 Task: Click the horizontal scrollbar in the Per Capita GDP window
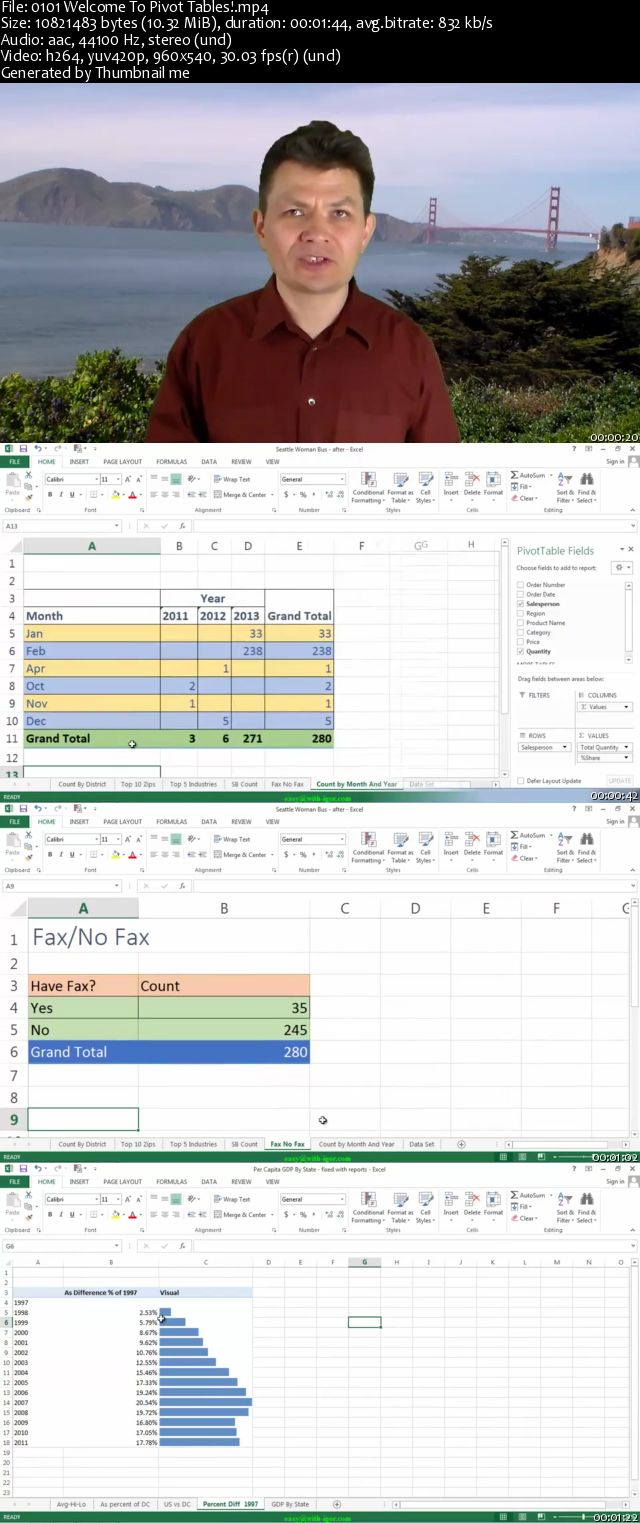click(x=510, y=1504)
